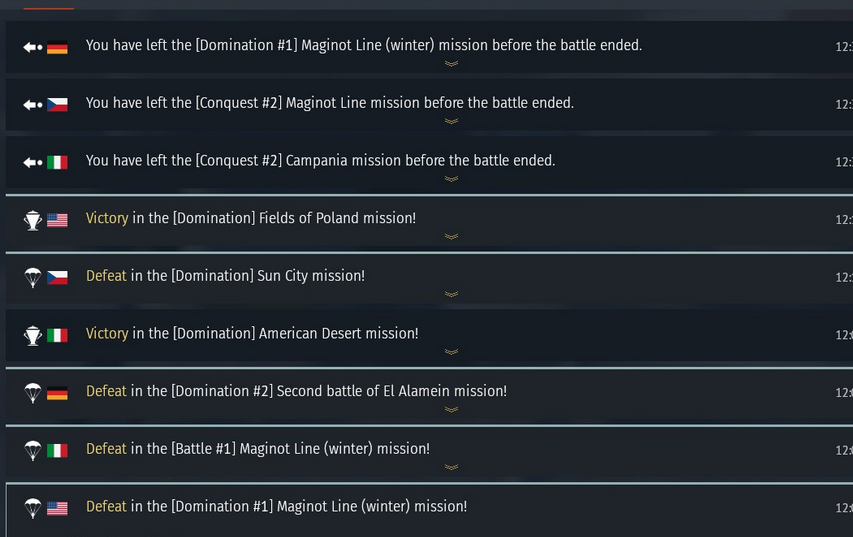
Task: Click the parachute icon for Battle #1 Maginot defeat
Action: pyautogui.click(x=32, y=450)
